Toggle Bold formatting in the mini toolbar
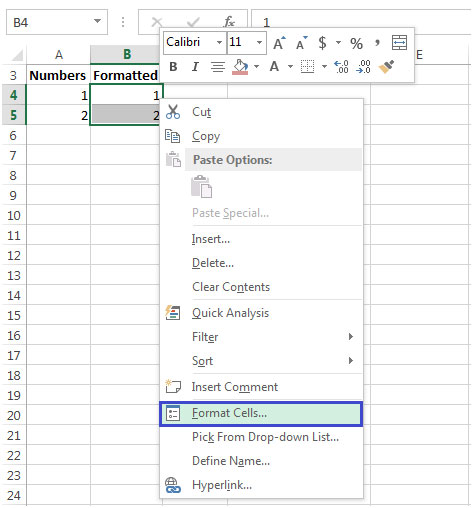 (173, 67)
